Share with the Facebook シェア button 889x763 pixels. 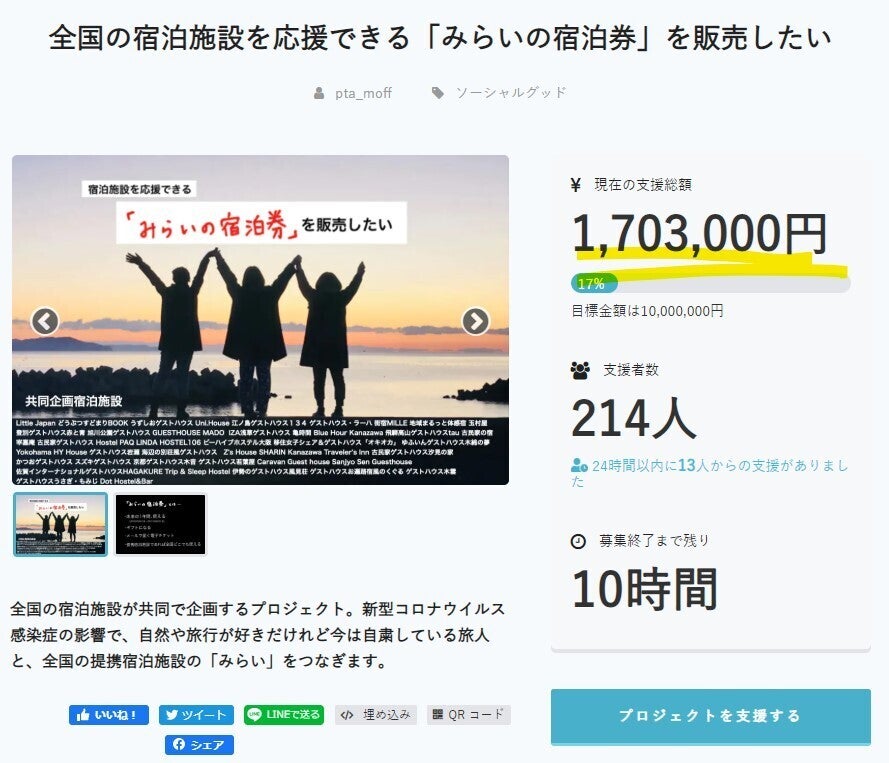[199, 745]
